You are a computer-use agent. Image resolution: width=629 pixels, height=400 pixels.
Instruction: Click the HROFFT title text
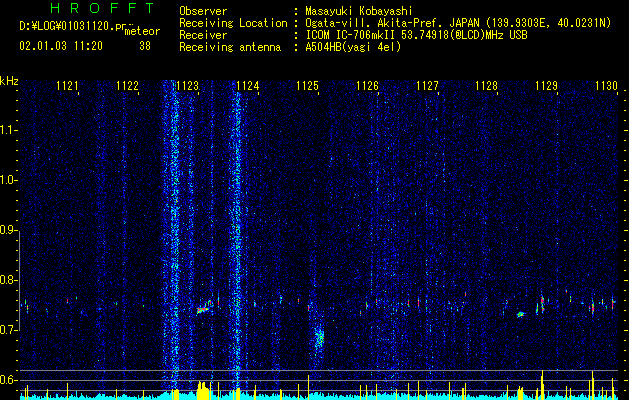102,8
